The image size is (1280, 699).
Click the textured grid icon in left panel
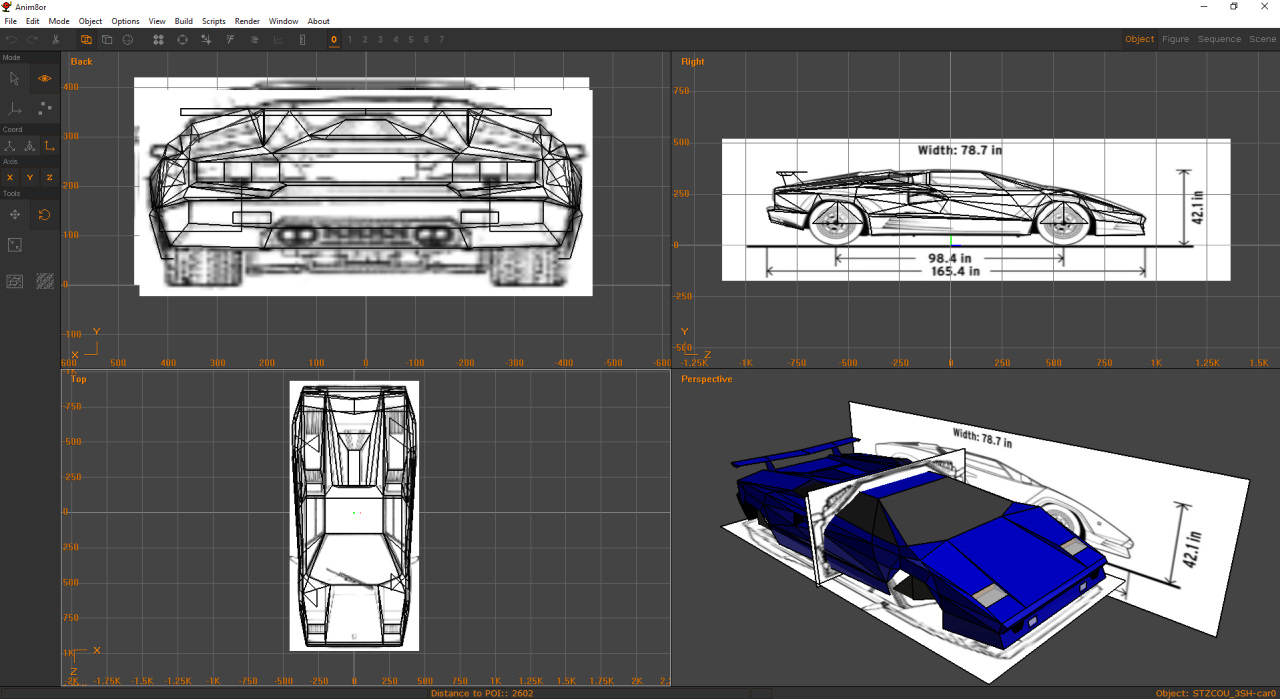click(44, 281)
